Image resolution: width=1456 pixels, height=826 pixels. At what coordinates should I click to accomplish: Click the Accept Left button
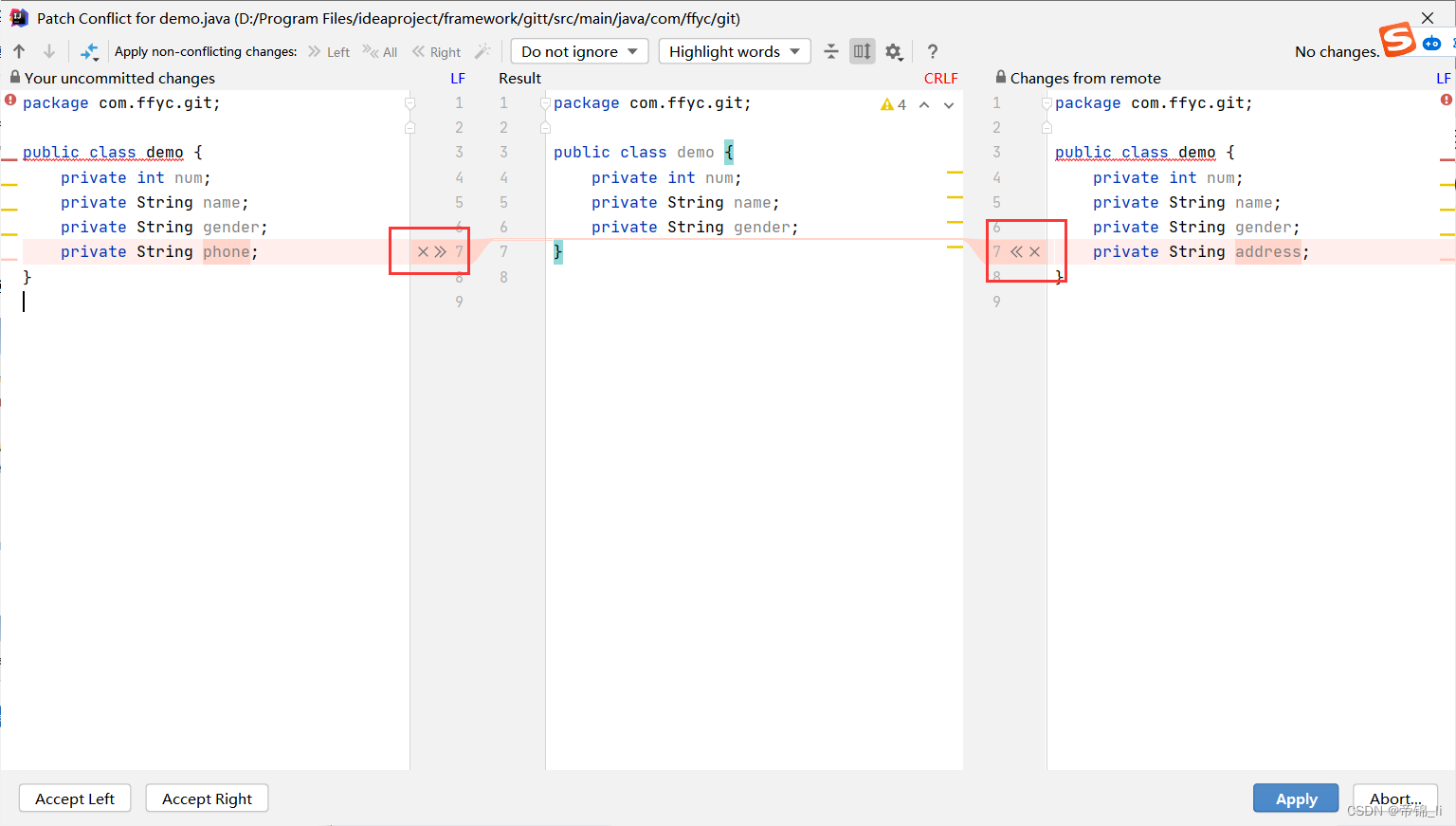pyautogui.click(x=75, y=798)
